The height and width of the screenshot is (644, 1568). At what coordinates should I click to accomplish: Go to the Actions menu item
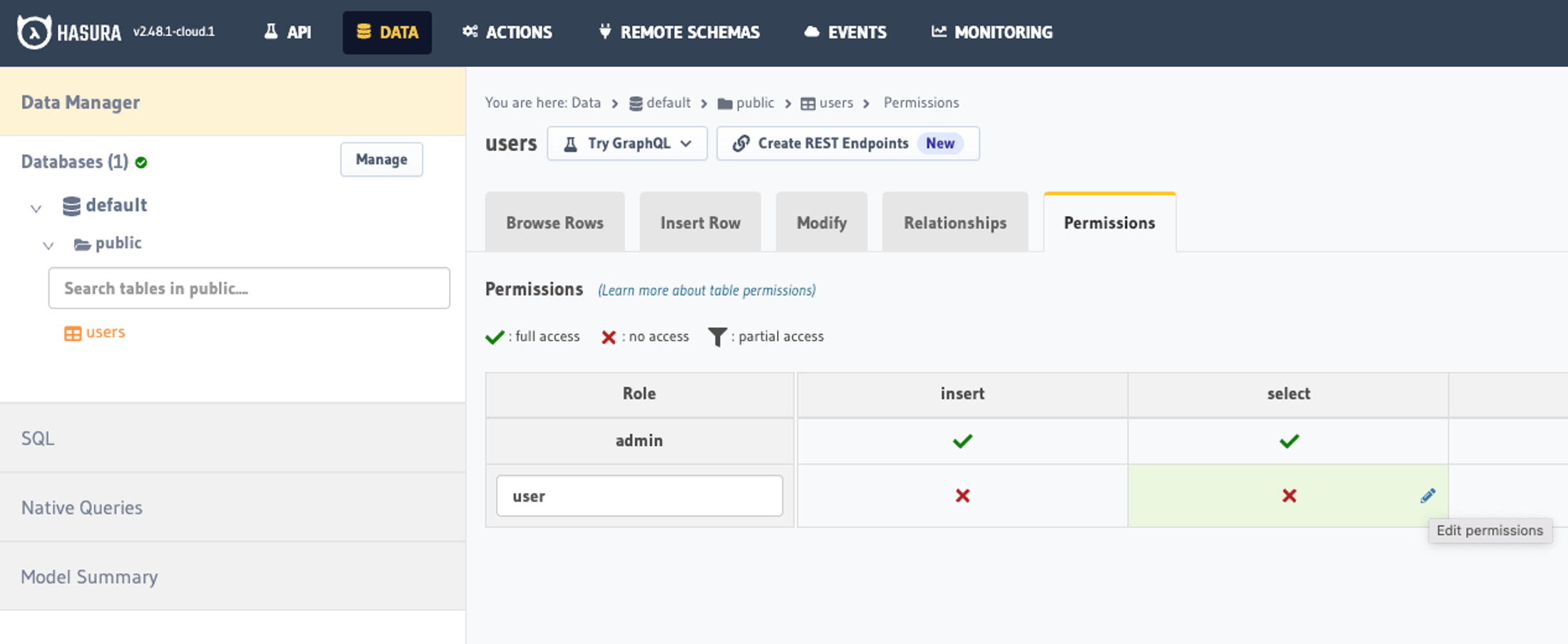point(507,32)
